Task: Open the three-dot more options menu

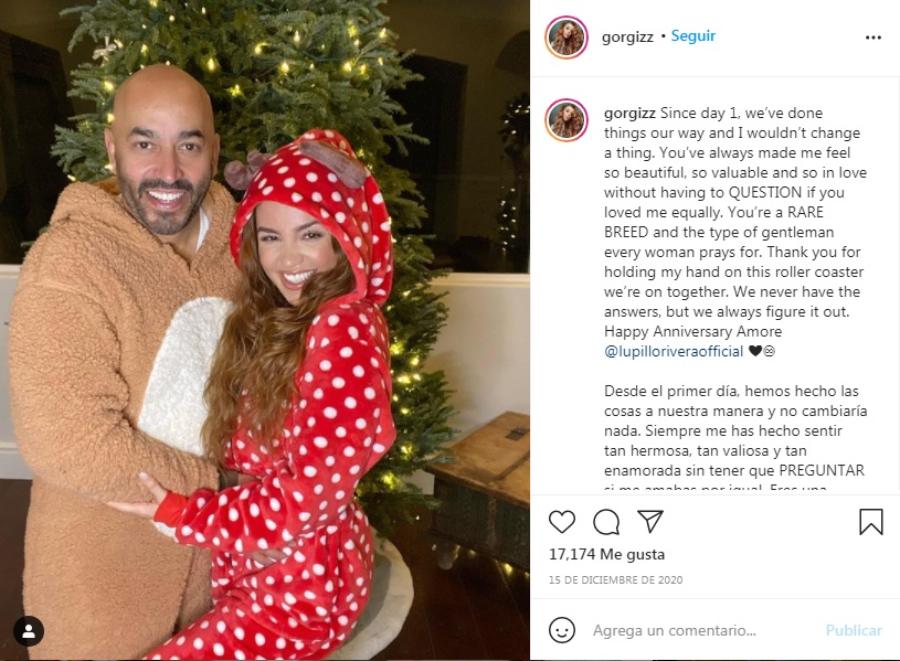Action: (873, 37)
